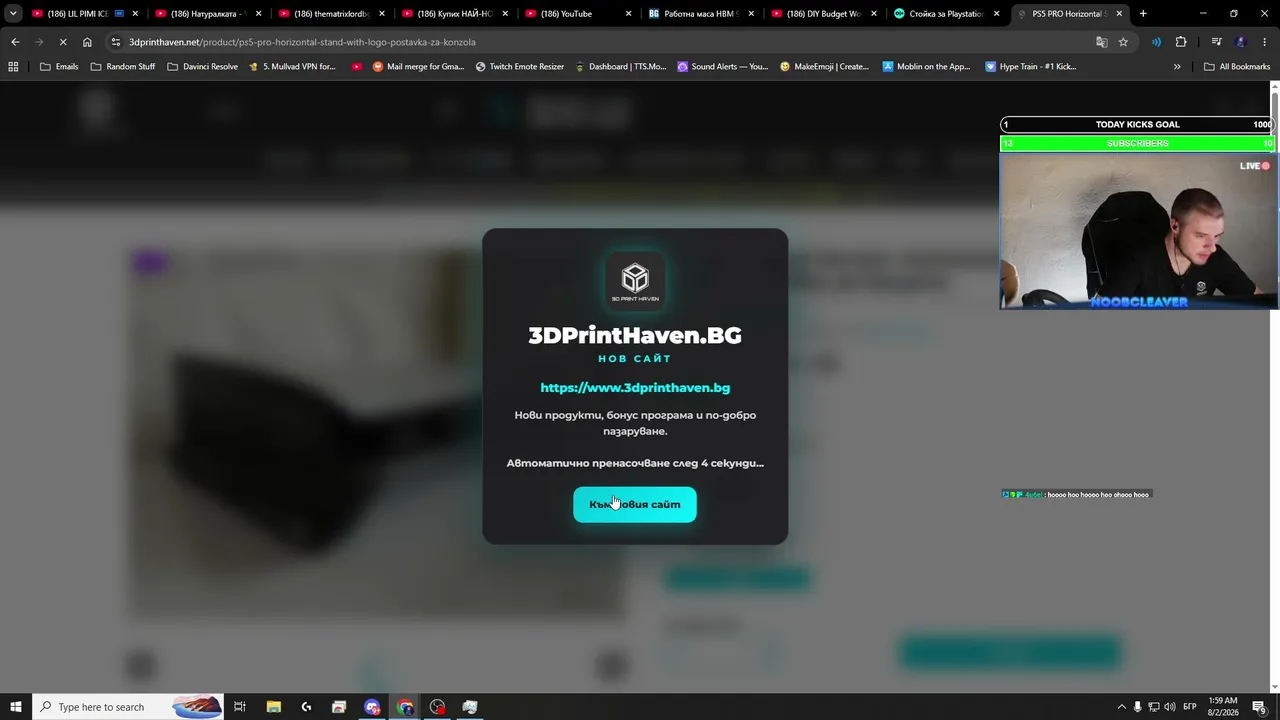Screen dimensions: 1280x720
Task: Open the Random Stuff bookmark folder
Action: point(123,67)
